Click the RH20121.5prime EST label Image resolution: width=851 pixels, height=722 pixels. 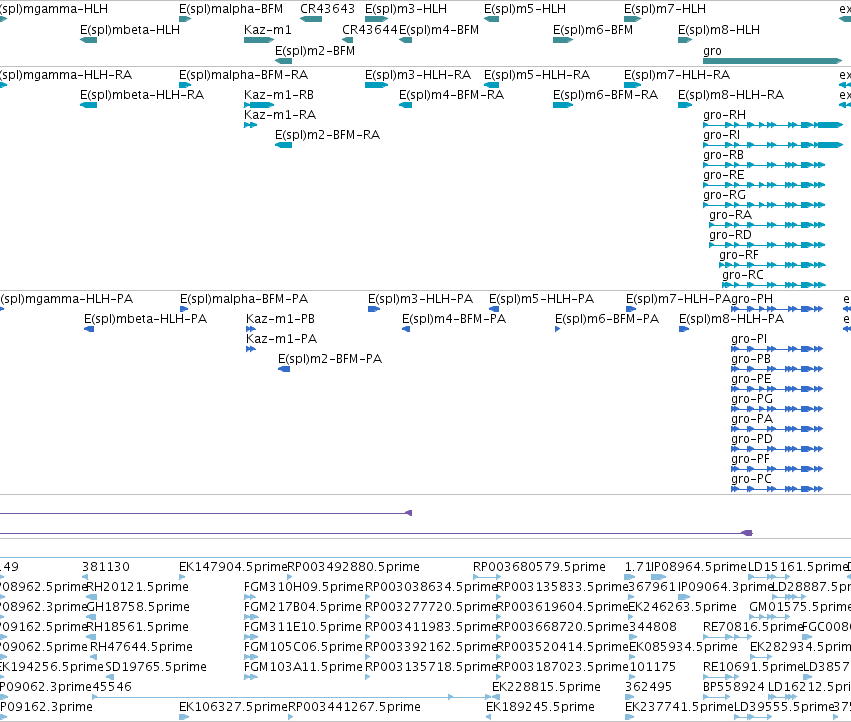point(138,587)
